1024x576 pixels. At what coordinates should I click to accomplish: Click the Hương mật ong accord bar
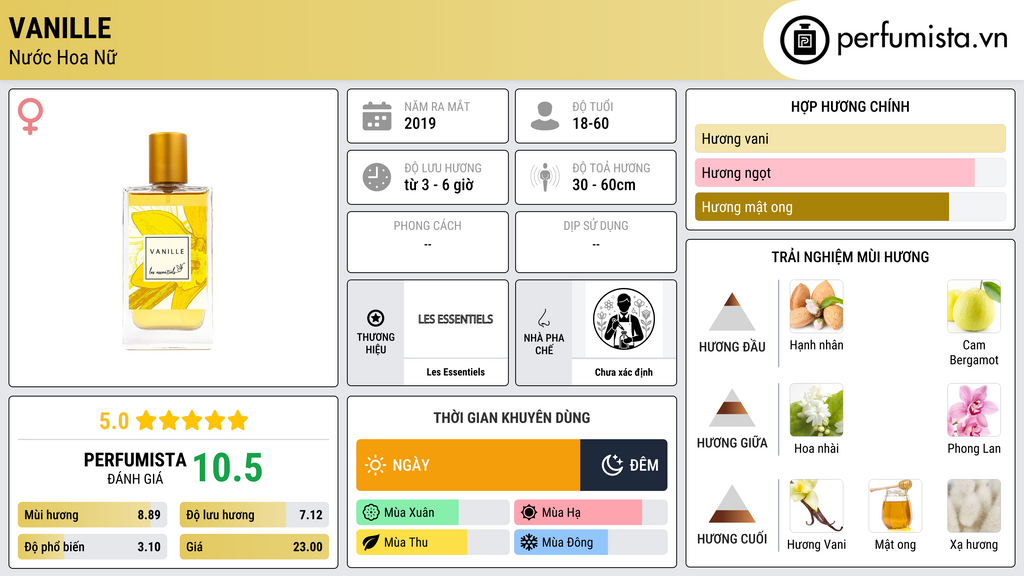coord(850,206)
